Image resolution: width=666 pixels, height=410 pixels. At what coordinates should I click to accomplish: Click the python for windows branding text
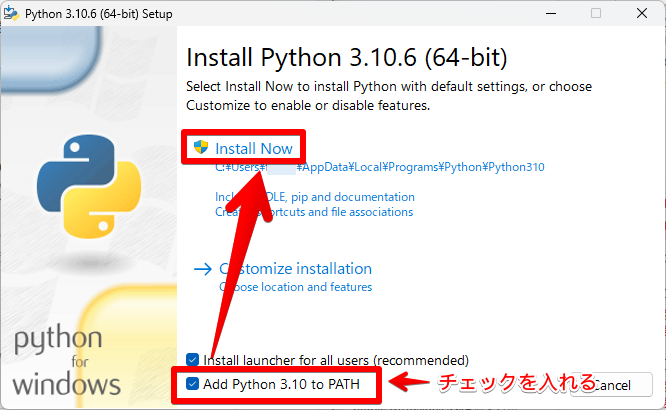[67, 360]
